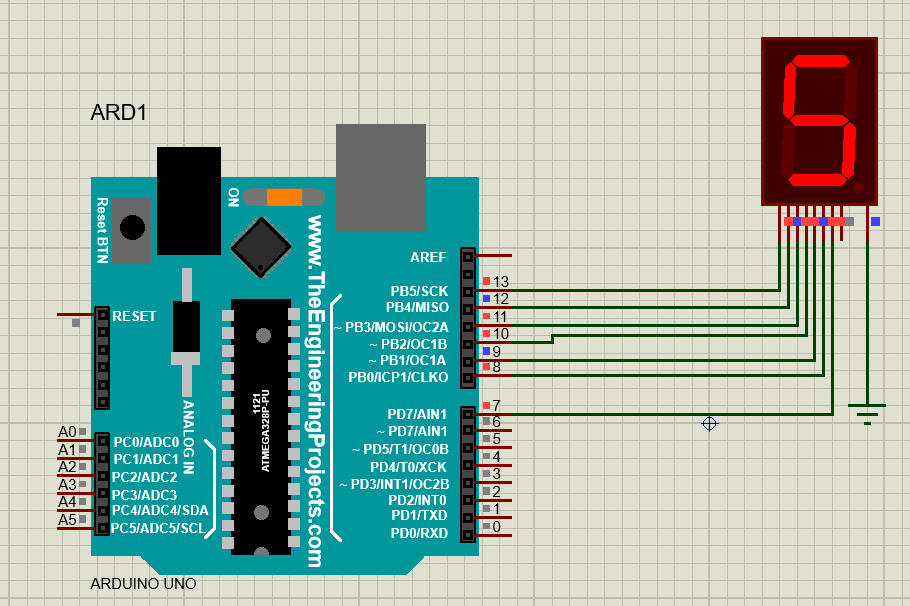Viewport: 910px width, 606px height.
Task: Click pin 2 label
Action: 496,492
